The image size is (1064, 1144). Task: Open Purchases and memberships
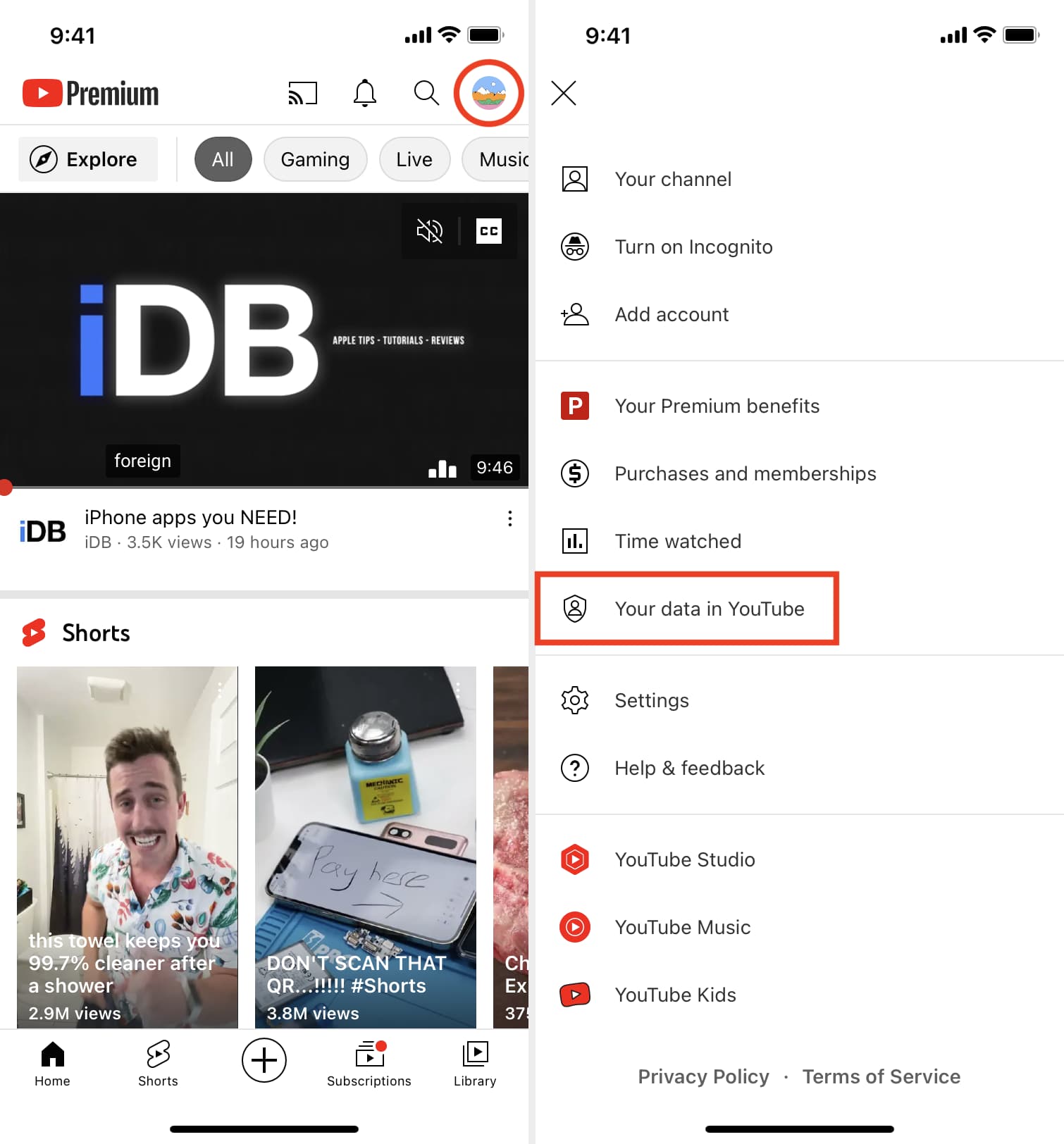tap(800, 473)
